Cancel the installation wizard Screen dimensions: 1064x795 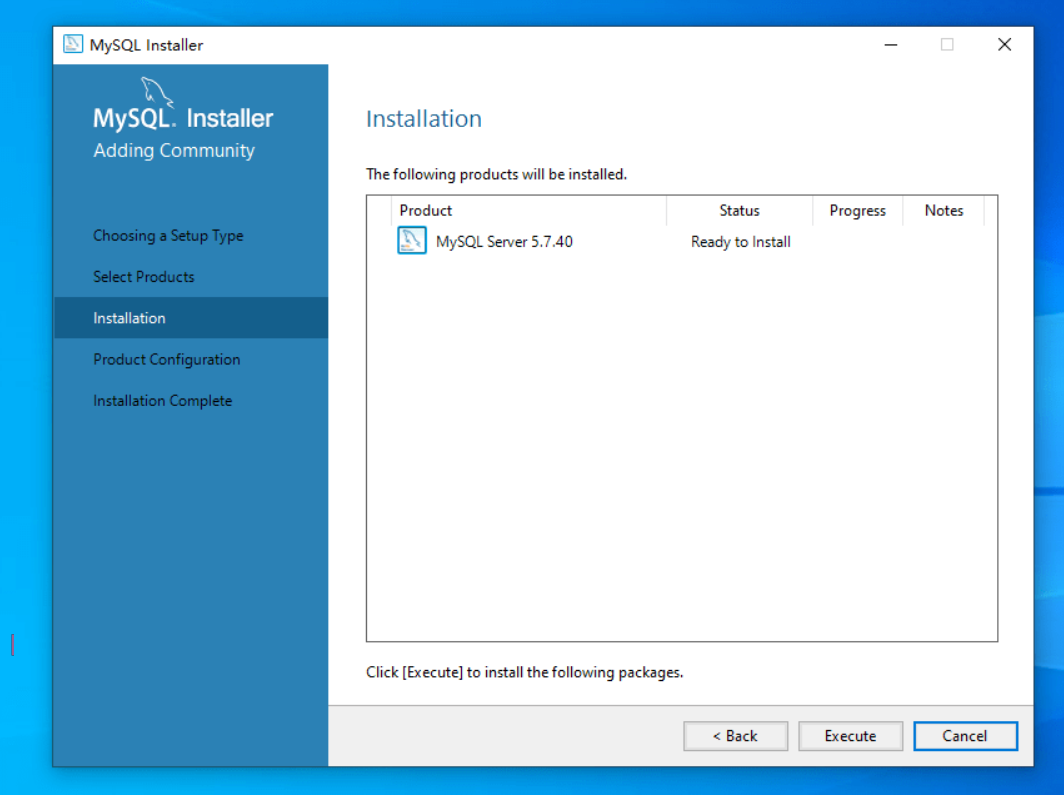(965, 736)
